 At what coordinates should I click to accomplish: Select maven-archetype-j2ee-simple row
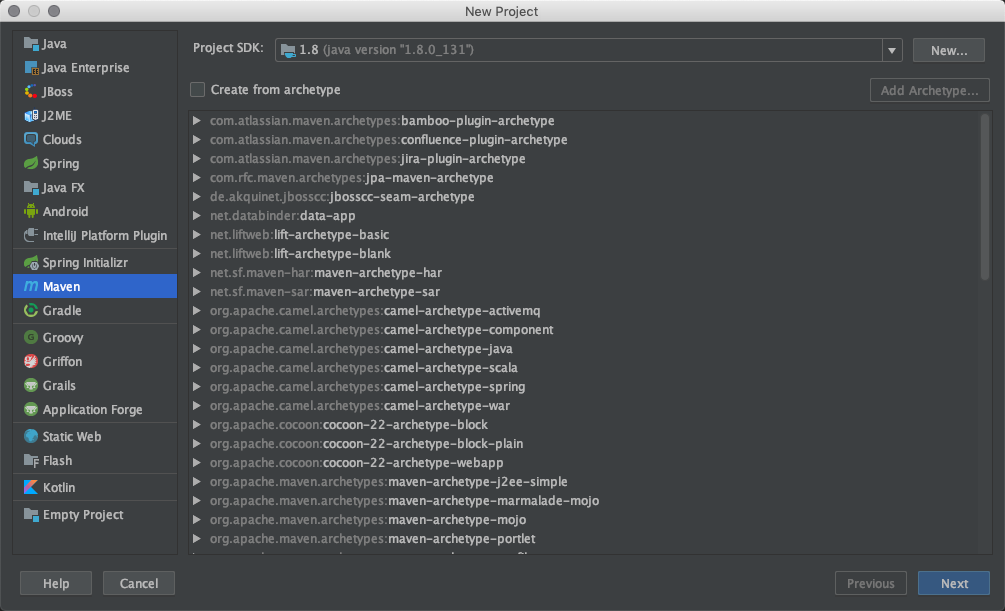[x=583, y=481]
